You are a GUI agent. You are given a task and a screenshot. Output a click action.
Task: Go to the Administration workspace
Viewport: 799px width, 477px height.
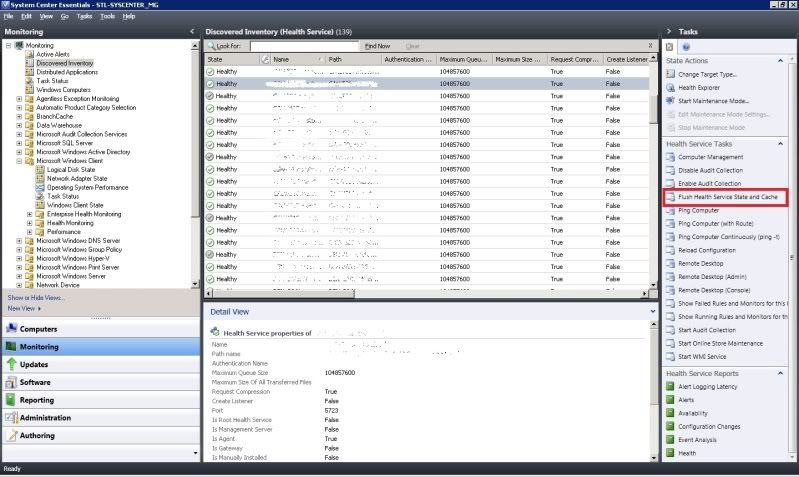[45, 418]
